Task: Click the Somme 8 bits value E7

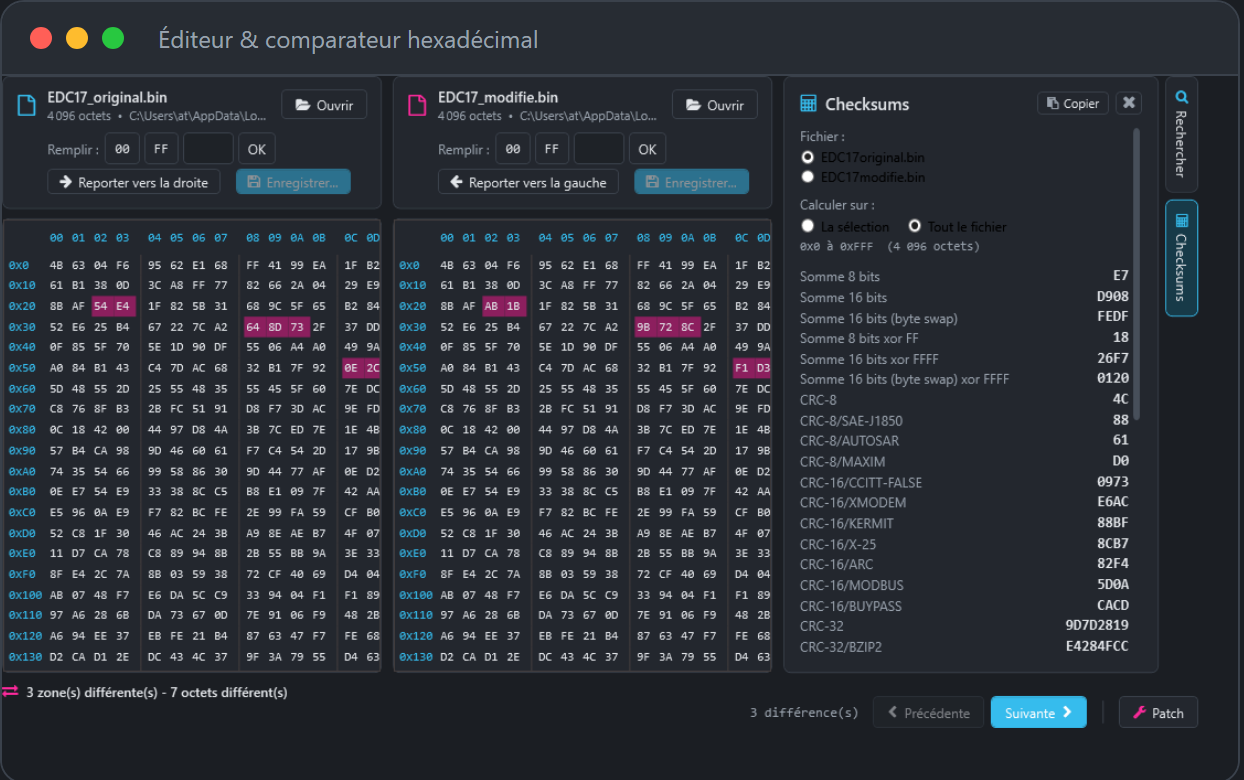Action: (x=1121, y=276)
